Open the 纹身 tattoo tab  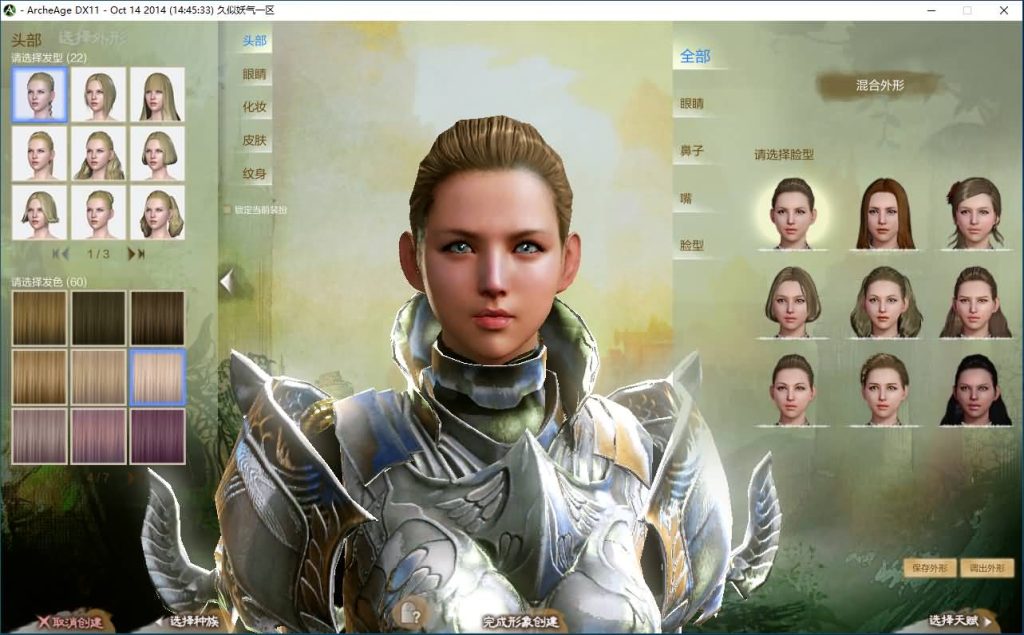coord(255,174)
